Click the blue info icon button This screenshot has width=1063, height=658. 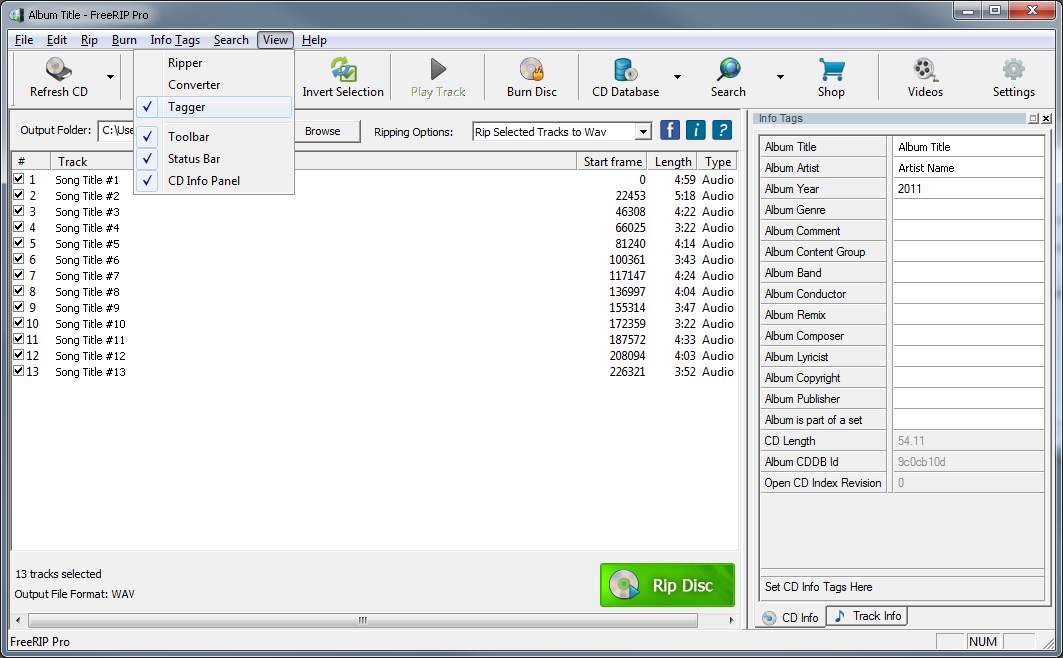coord(696,130)
